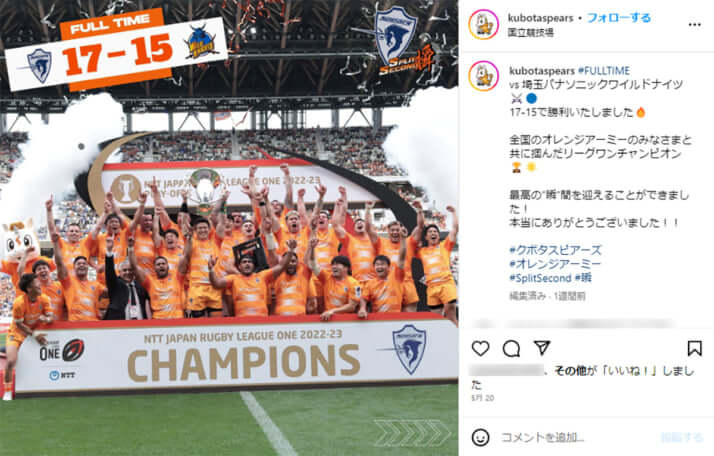Viewport: 714px width, 456px height.
Task: Share the post via paper plane icon
Action: 542,348
